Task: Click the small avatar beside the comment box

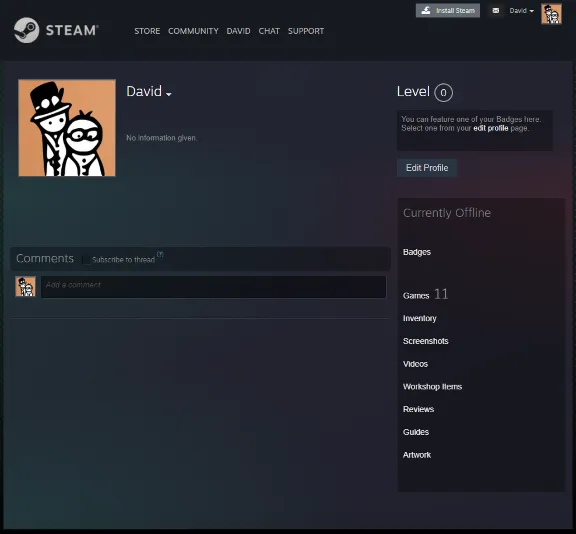Action: (x=25, y=286)
